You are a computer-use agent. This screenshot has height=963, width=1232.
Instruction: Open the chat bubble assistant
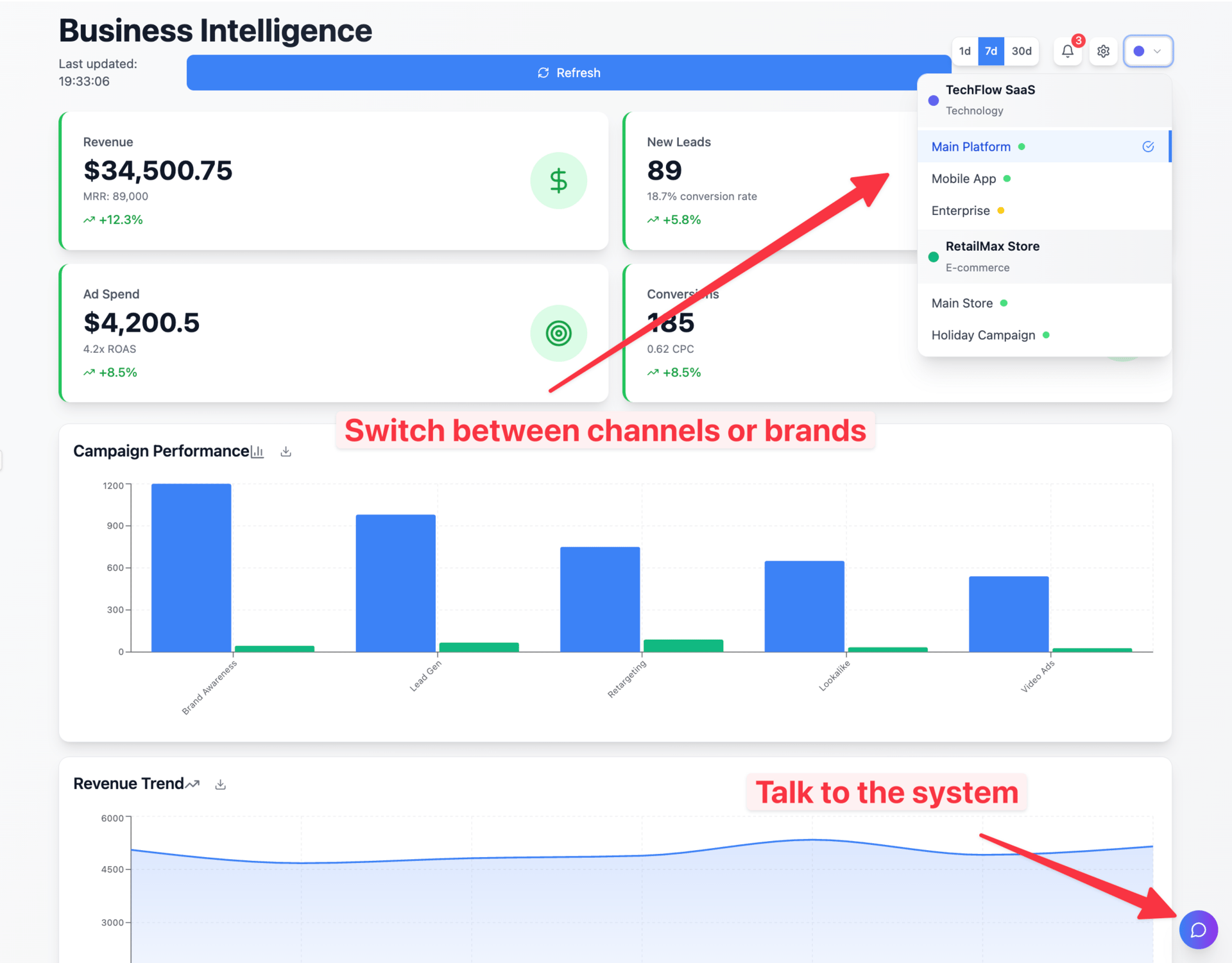coord(1198,930)
